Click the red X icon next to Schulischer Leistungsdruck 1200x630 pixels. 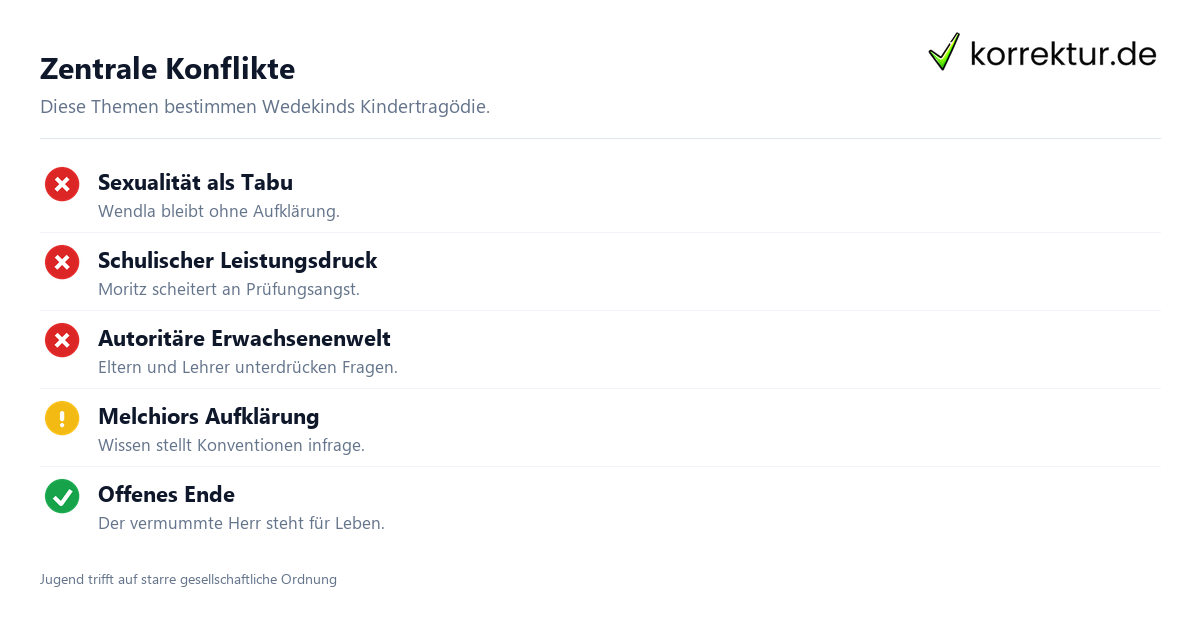pyautogui.click(x=62, y=262)
